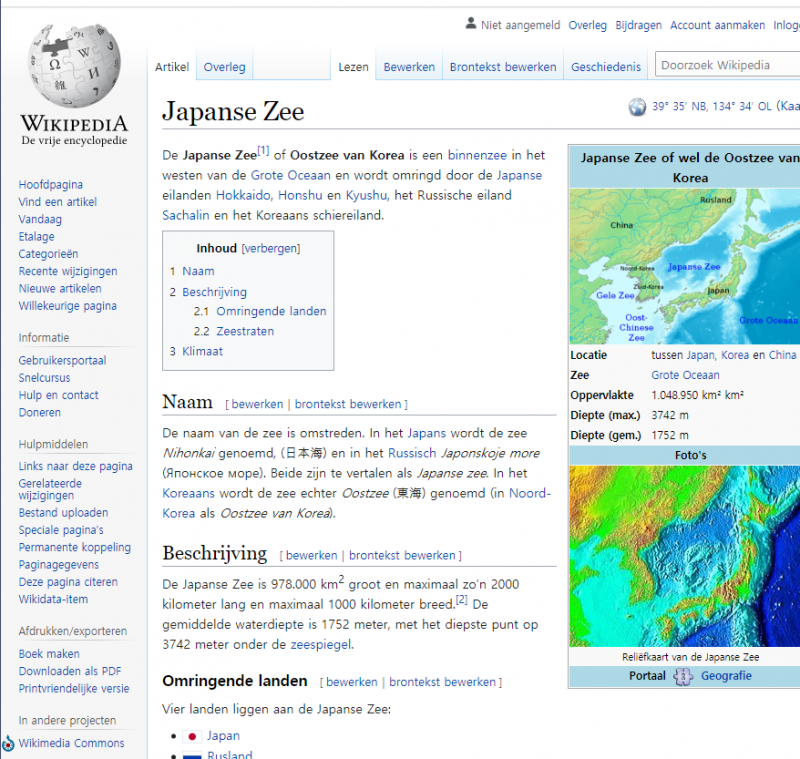Click the puzzle piece Portaal icon

(683, 676)
